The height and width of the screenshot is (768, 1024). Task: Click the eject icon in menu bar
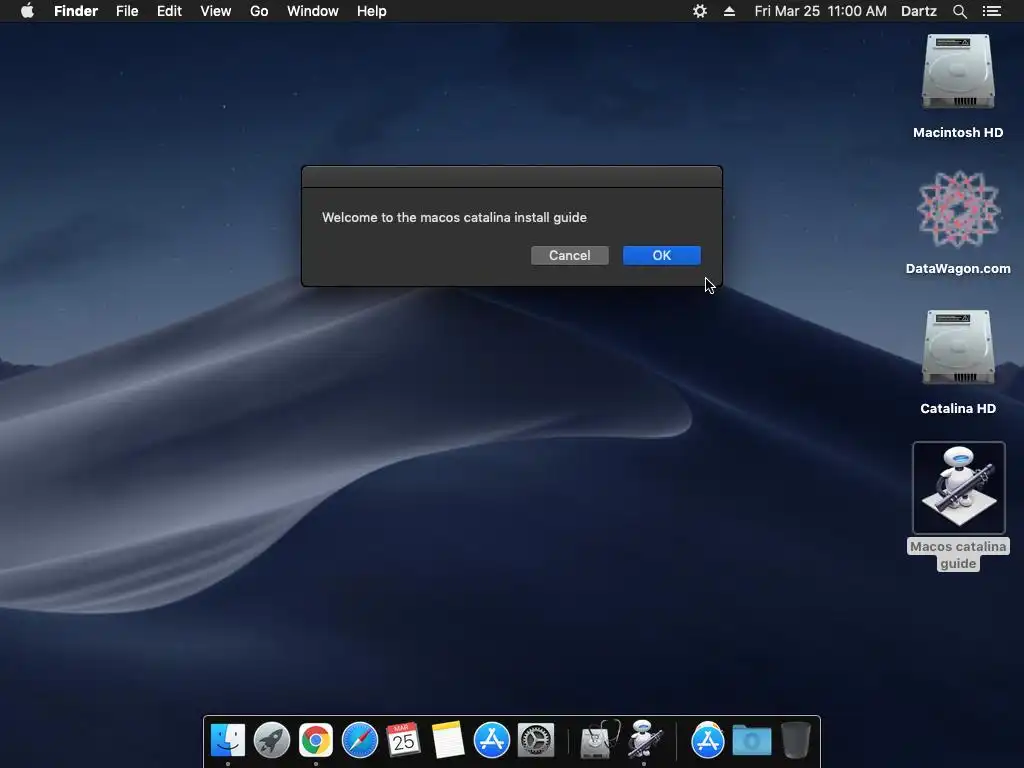click(729, 11)
